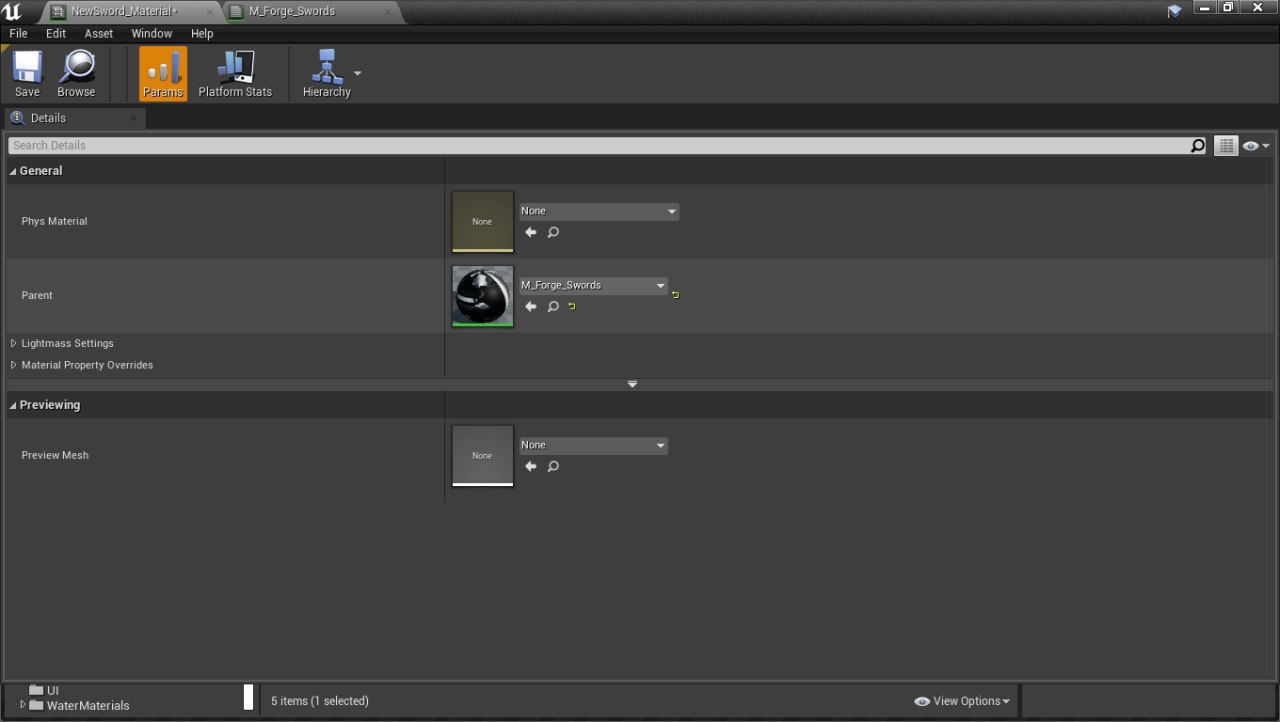Close the NewSword_Material tab

coord(209,11)
